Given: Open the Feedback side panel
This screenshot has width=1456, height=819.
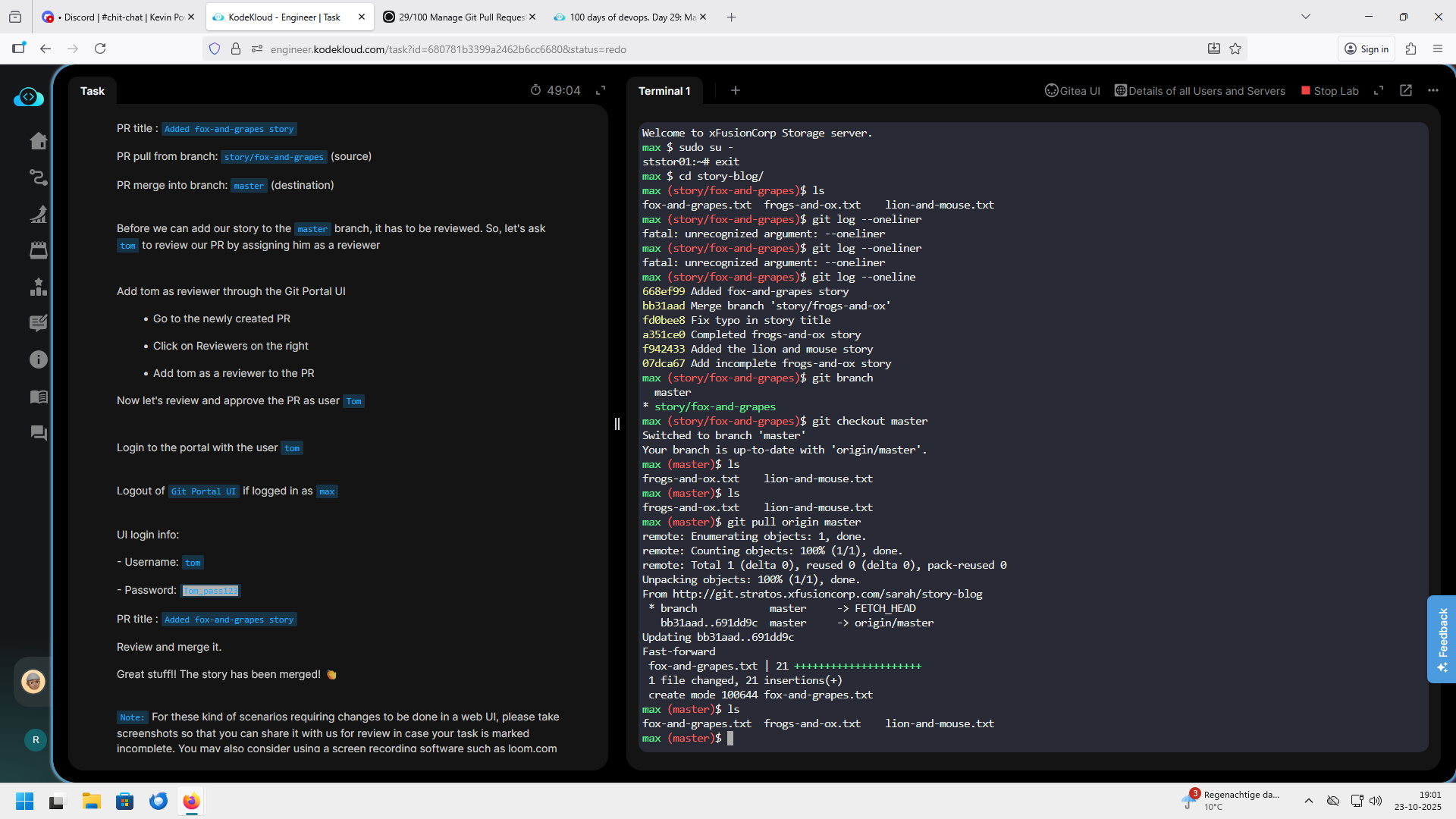Looking at the screenshot, I should tap(1442, 639).
